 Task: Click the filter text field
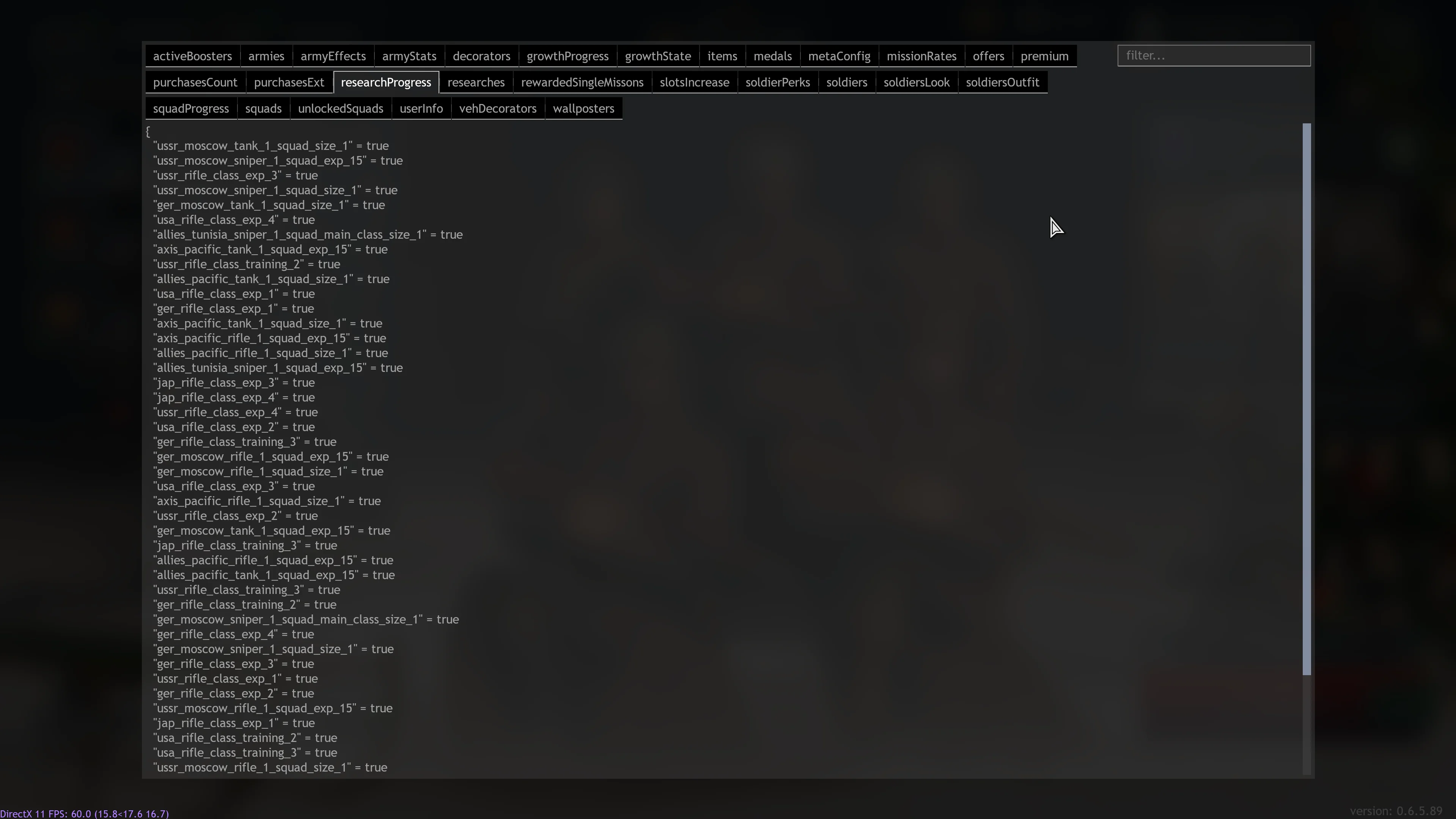(1214, 55)
